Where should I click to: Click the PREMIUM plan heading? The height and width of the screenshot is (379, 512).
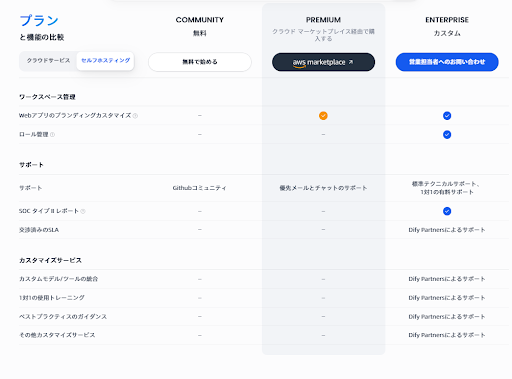tap(323, 20)
